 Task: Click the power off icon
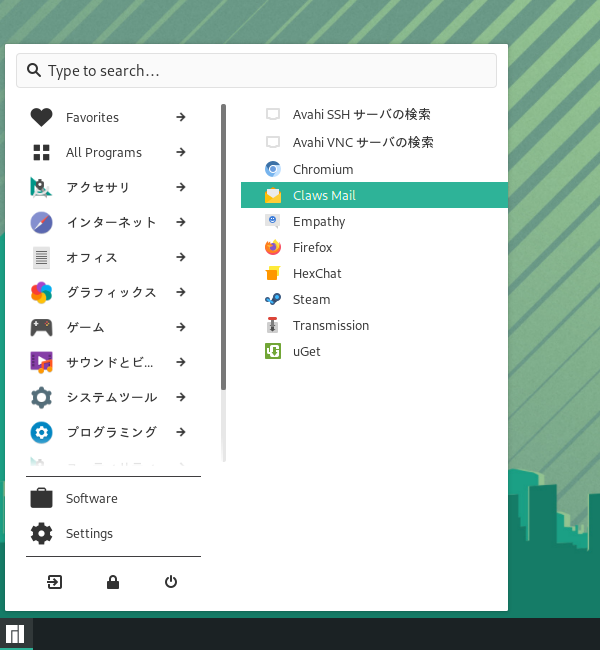(x=171, y=582)
